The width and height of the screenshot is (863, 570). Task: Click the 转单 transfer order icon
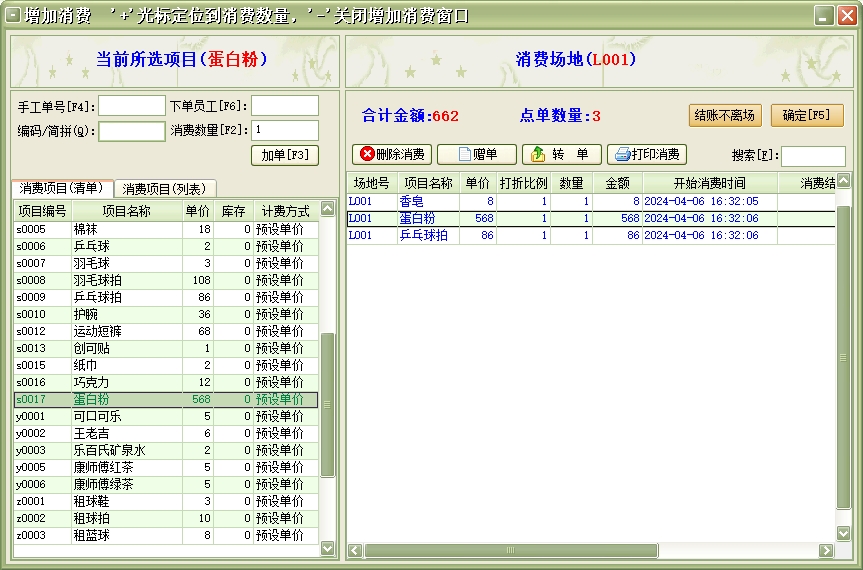[538, 154]
